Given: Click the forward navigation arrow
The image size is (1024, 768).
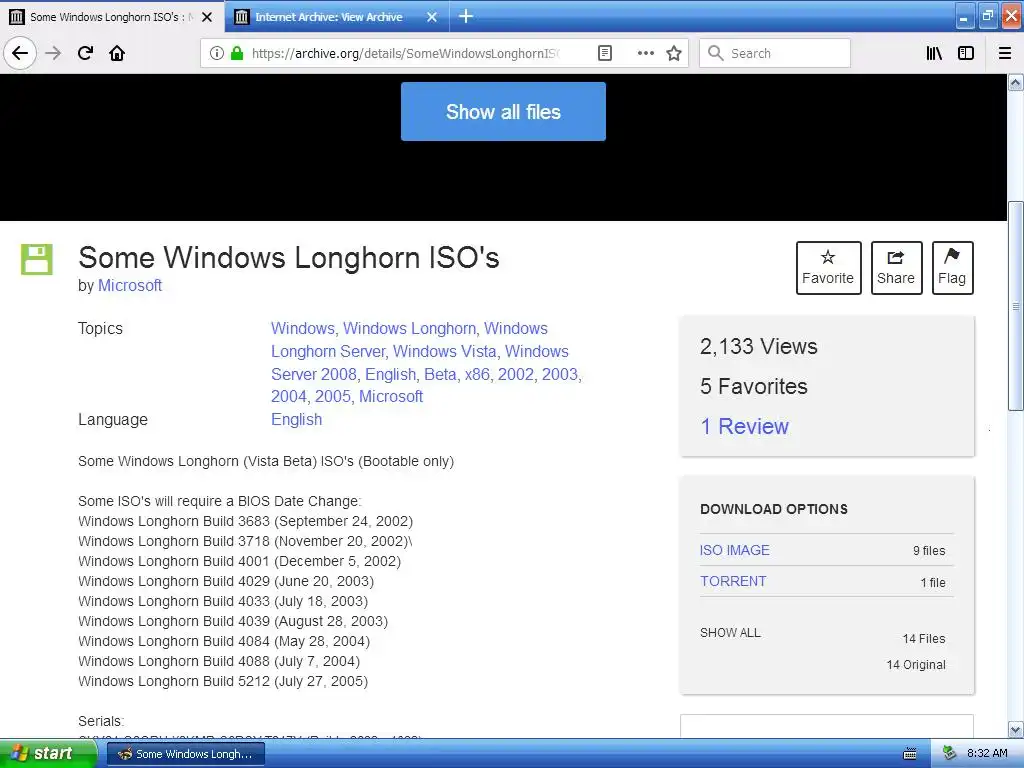Looking at the screenshot, I should click(53, 53).
